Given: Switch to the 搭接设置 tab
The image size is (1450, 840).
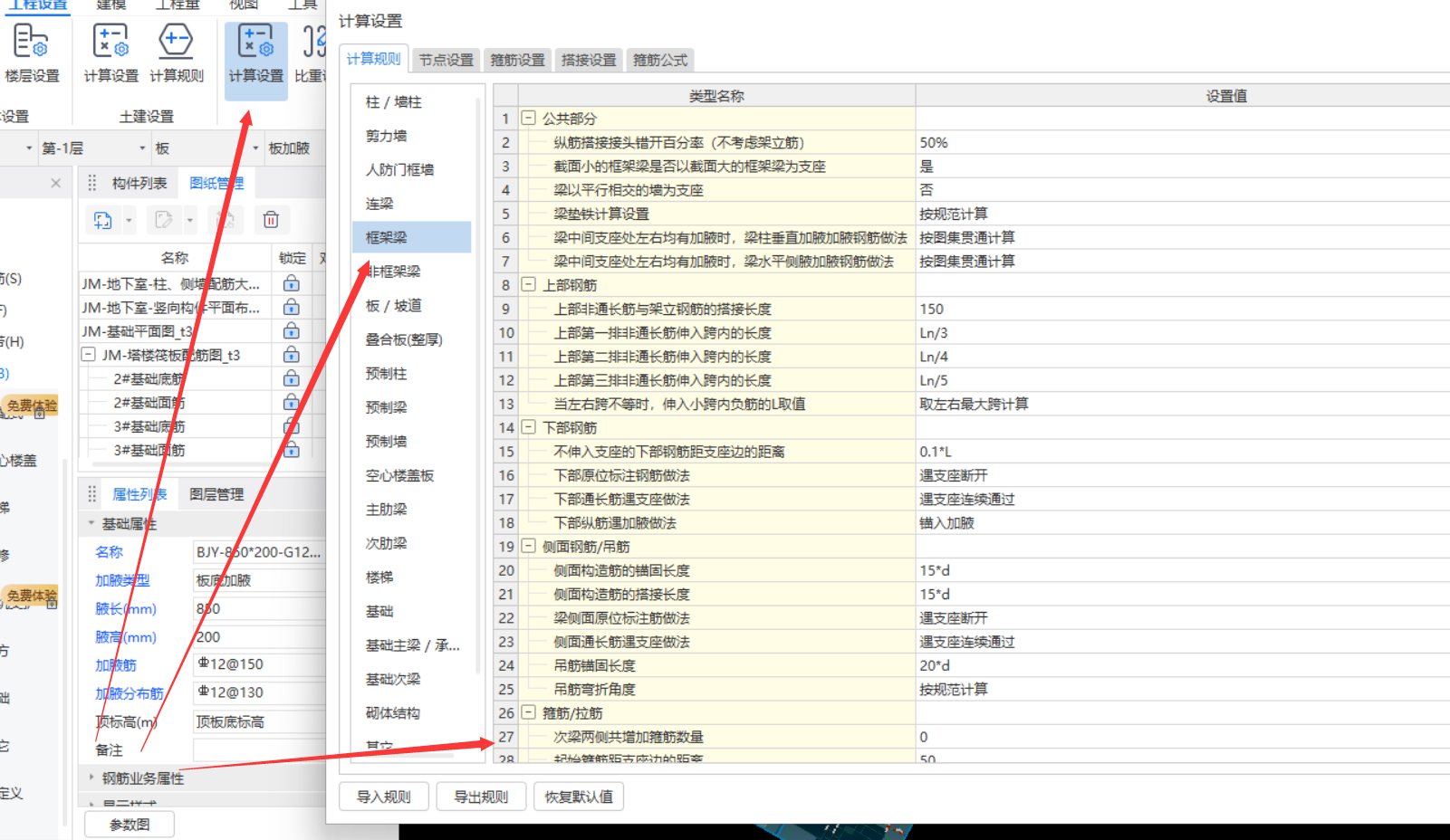Looking at the screenshot, I should point(589,60).
